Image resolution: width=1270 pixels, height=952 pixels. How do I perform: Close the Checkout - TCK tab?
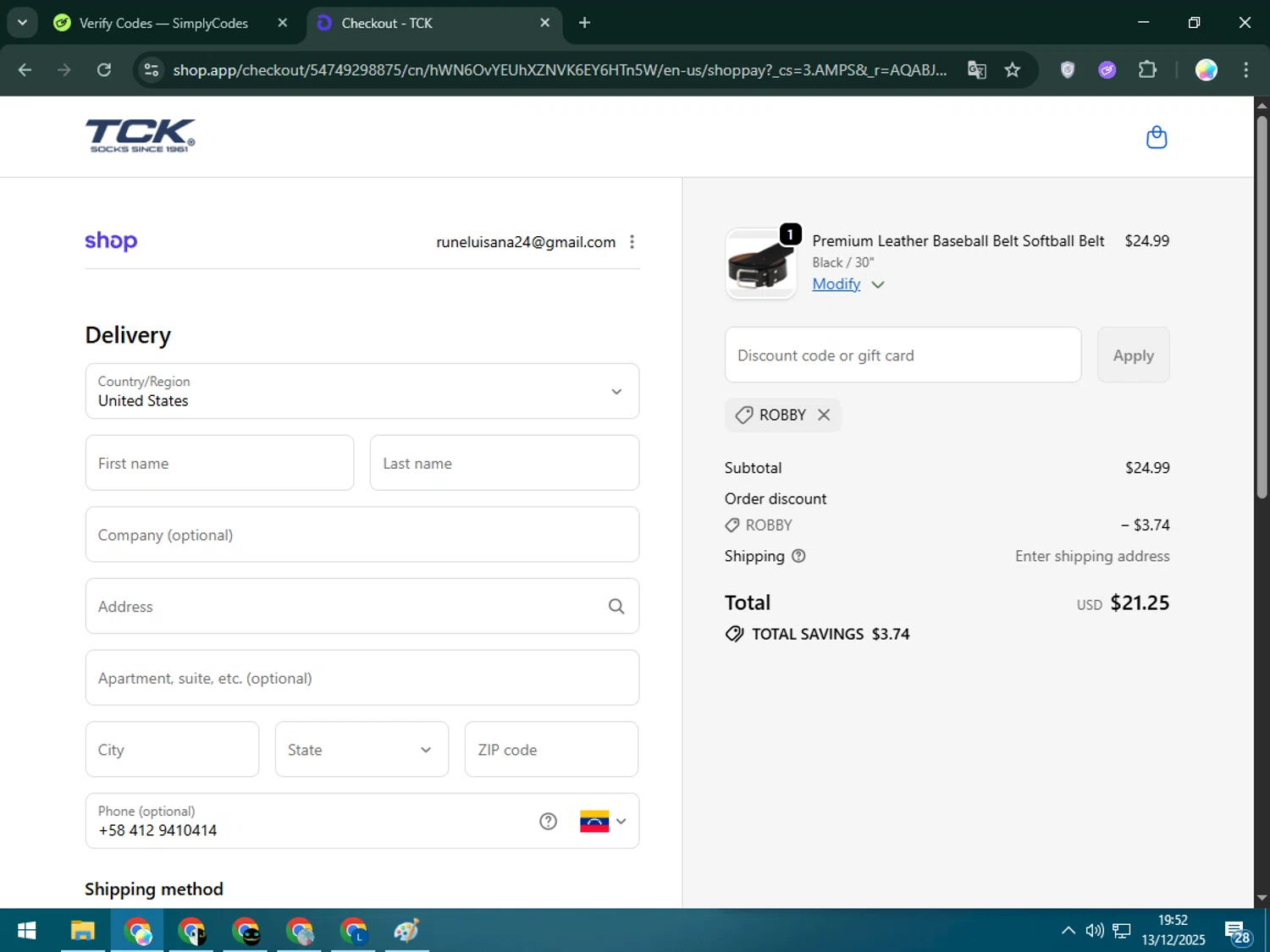click(545, 23)
